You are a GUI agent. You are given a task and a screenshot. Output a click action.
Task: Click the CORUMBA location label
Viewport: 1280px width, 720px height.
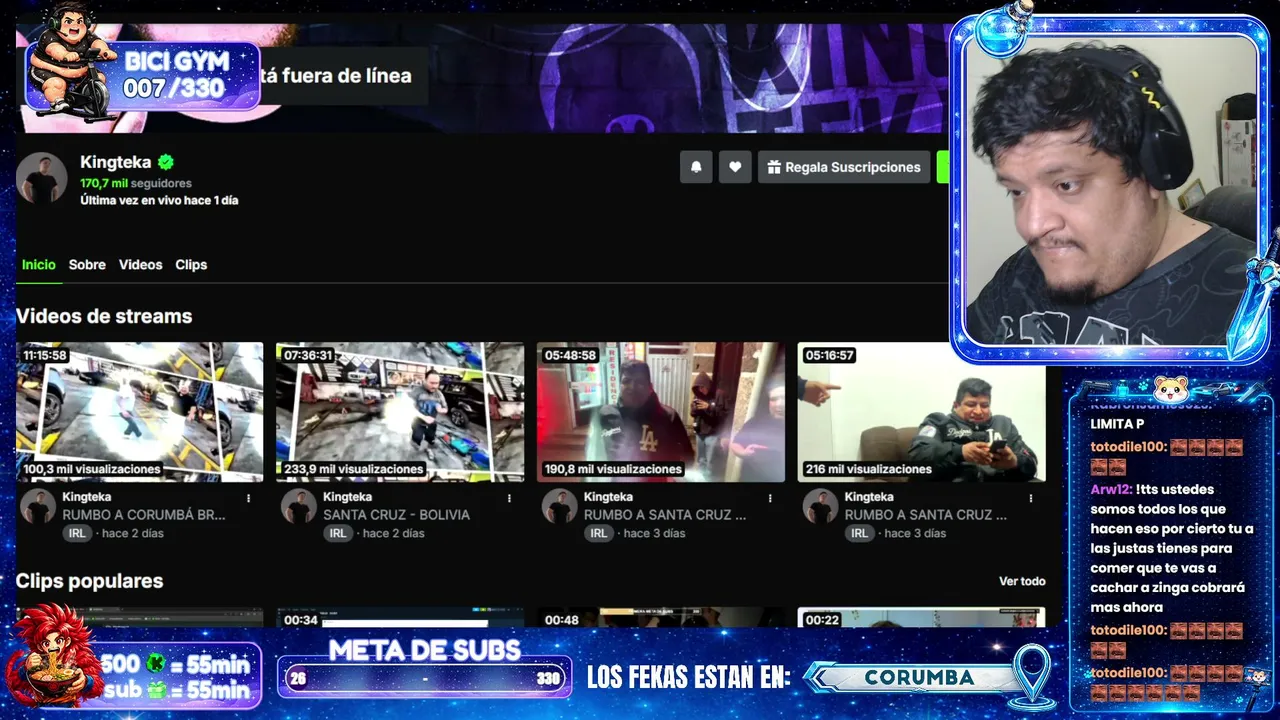point(919,677)
